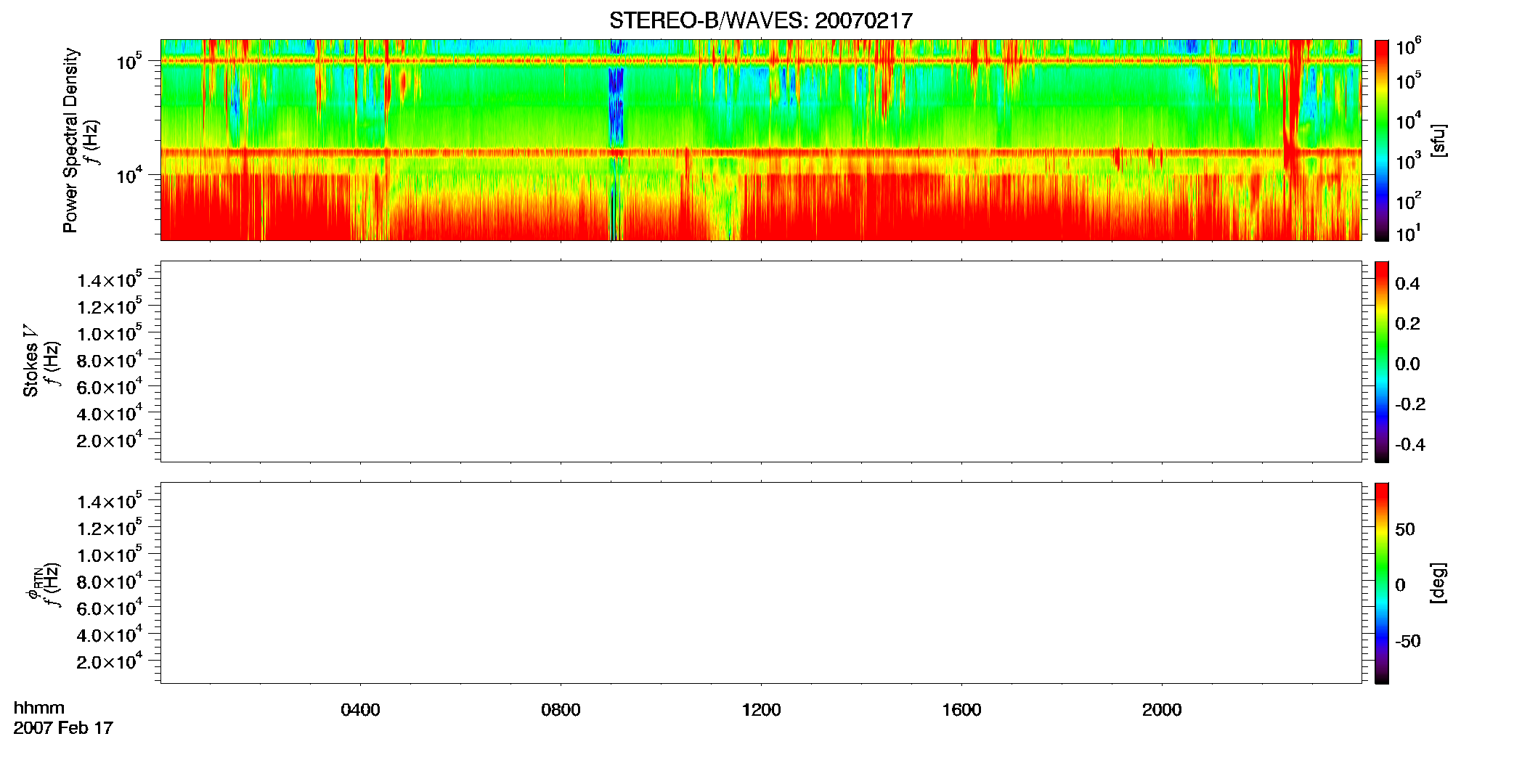Click the '0.0' tick on Stokes color bar

click(1407, 364)
